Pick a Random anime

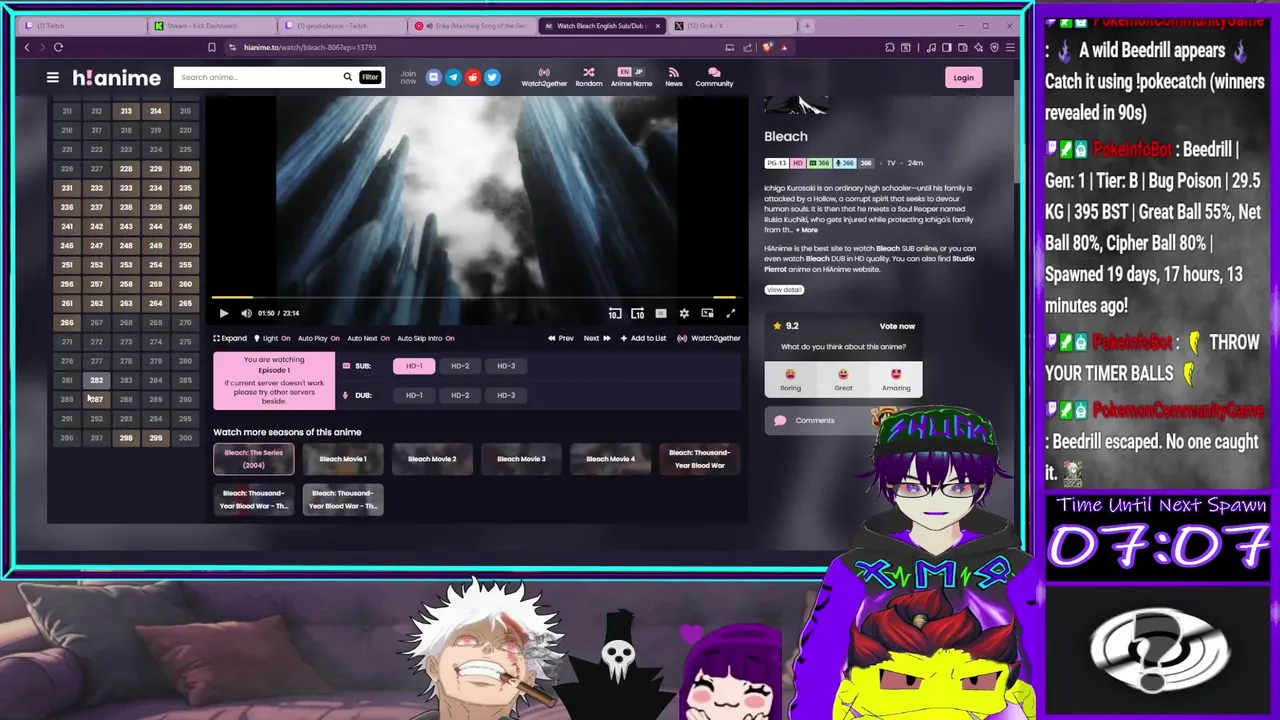[588, 77]
